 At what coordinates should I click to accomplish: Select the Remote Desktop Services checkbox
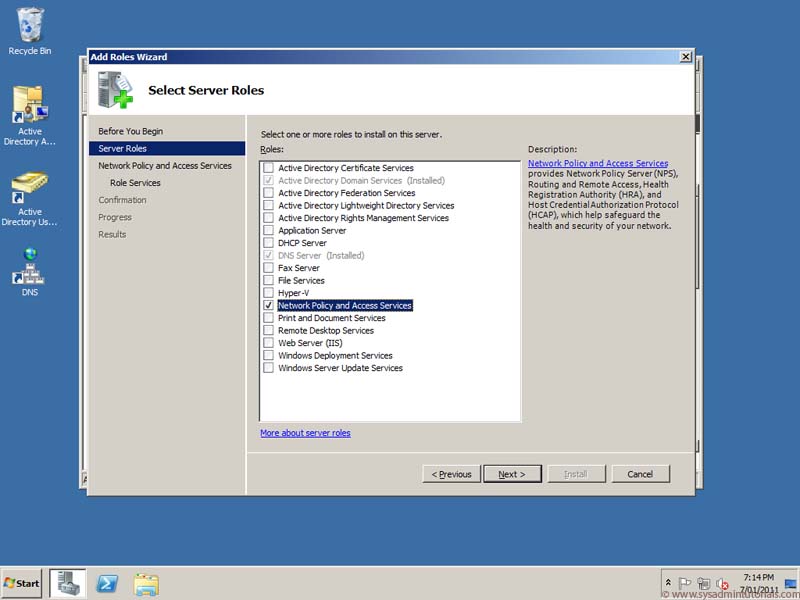click(x=268, y=331)
